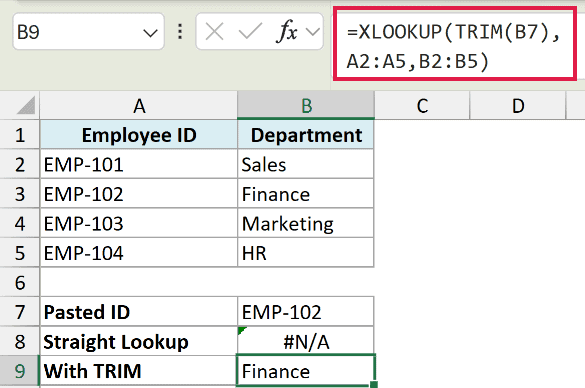The width and height of the screenshot is (585, 388).
Task: Open Insert Function via fx icon
Action: 287,31
